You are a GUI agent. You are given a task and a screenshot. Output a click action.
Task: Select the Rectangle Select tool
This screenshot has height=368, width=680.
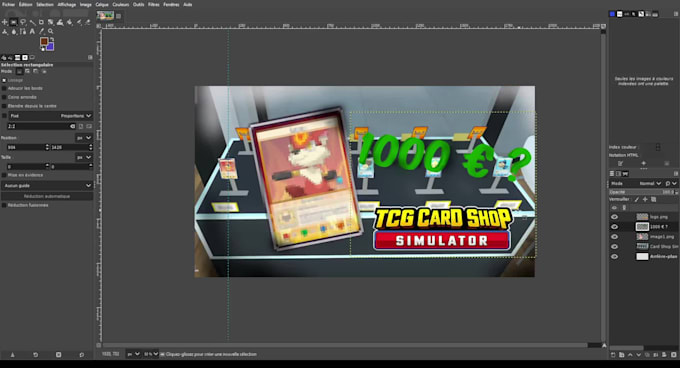pos(13,22)
